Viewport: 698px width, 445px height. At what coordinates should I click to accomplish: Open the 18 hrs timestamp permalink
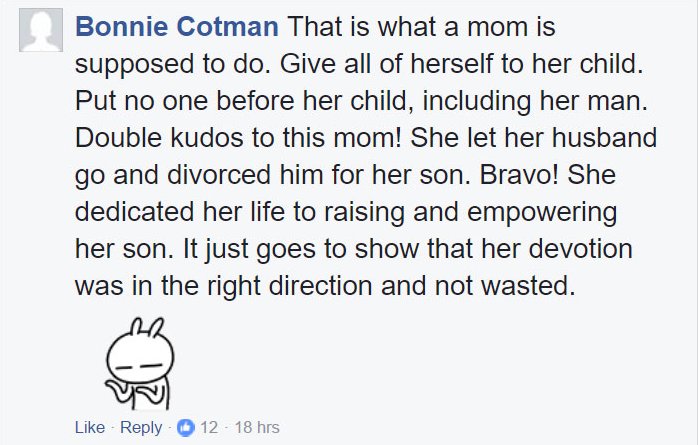(x=257, y=427)
